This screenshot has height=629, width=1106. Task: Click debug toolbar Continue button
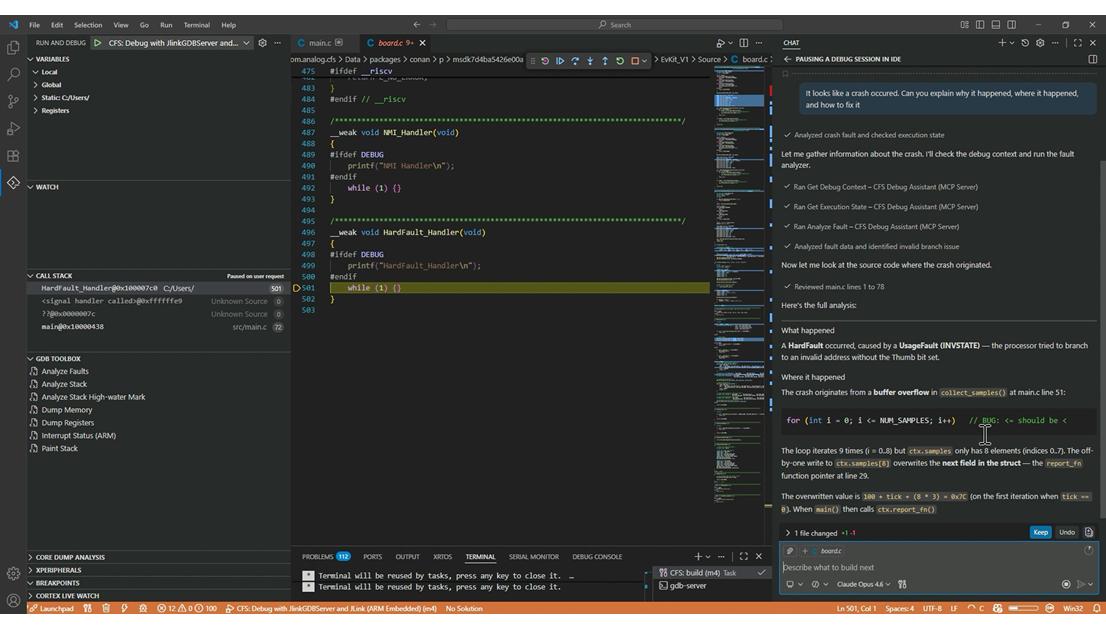[x=560, y=61]
